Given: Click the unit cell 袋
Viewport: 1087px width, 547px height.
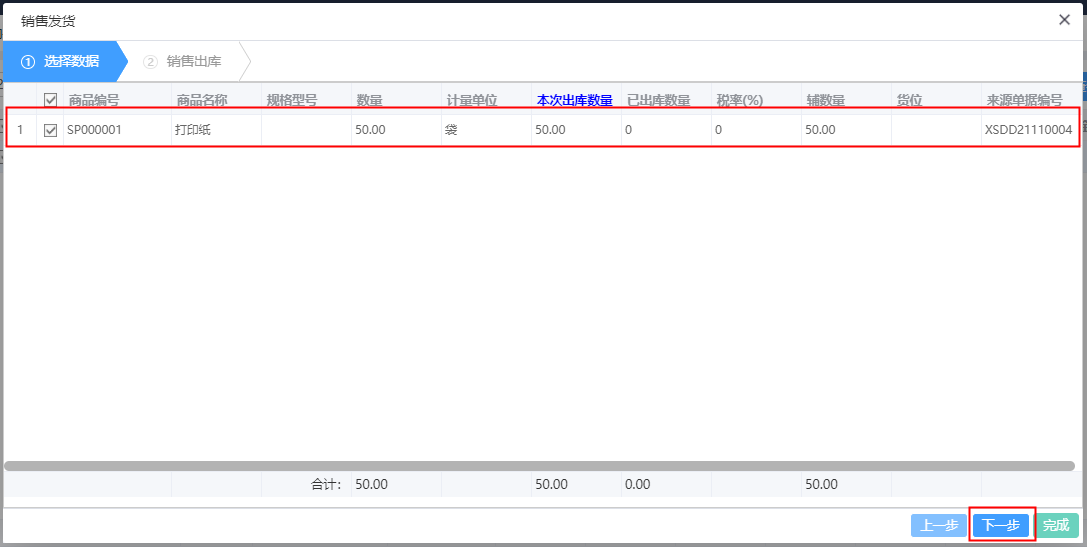Looking at the screenshot, I should 487,130.
